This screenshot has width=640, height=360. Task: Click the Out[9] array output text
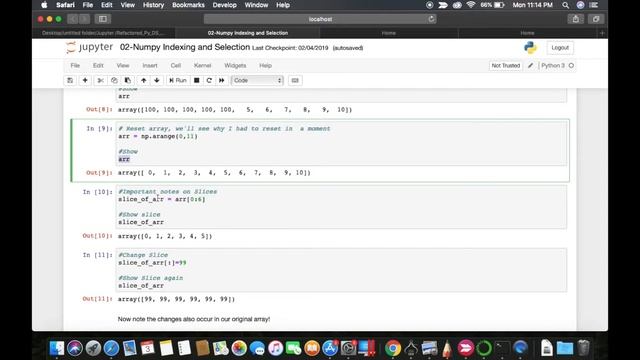[214, 173]
